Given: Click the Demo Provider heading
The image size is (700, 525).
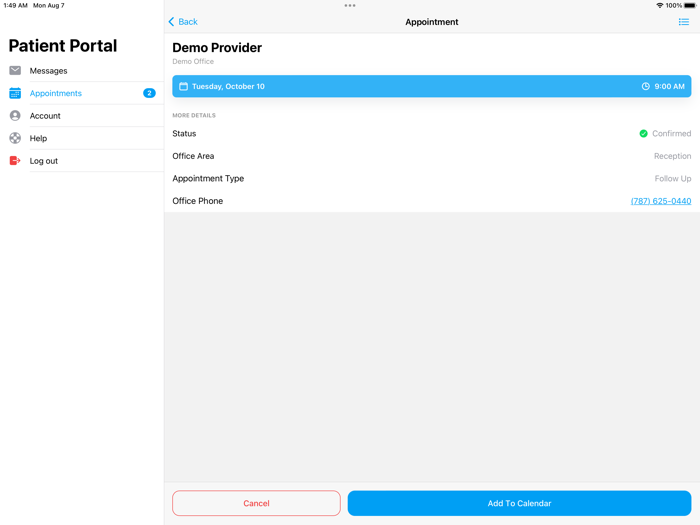Looking at the screenshot, I should [x=217, y=47].
